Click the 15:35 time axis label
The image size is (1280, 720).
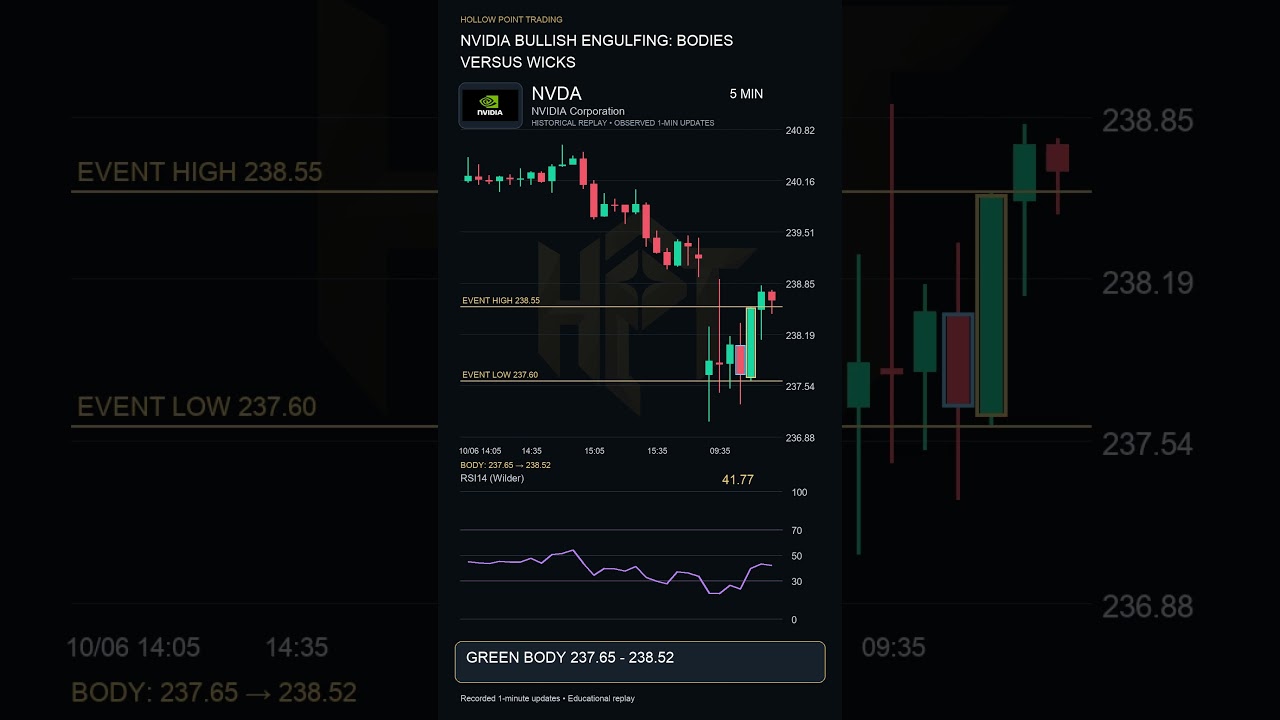coord(657,451)
